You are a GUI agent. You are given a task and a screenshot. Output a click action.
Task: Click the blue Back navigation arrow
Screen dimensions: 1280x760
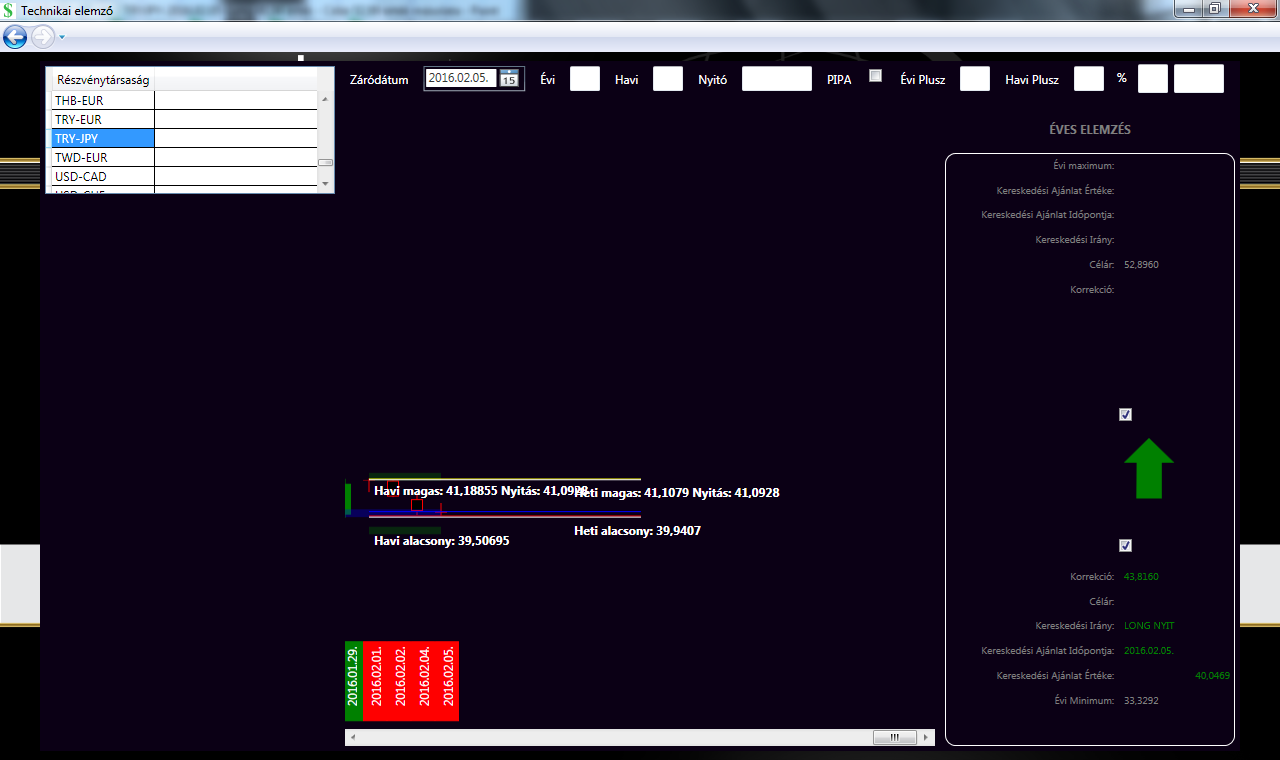(15, 37)
